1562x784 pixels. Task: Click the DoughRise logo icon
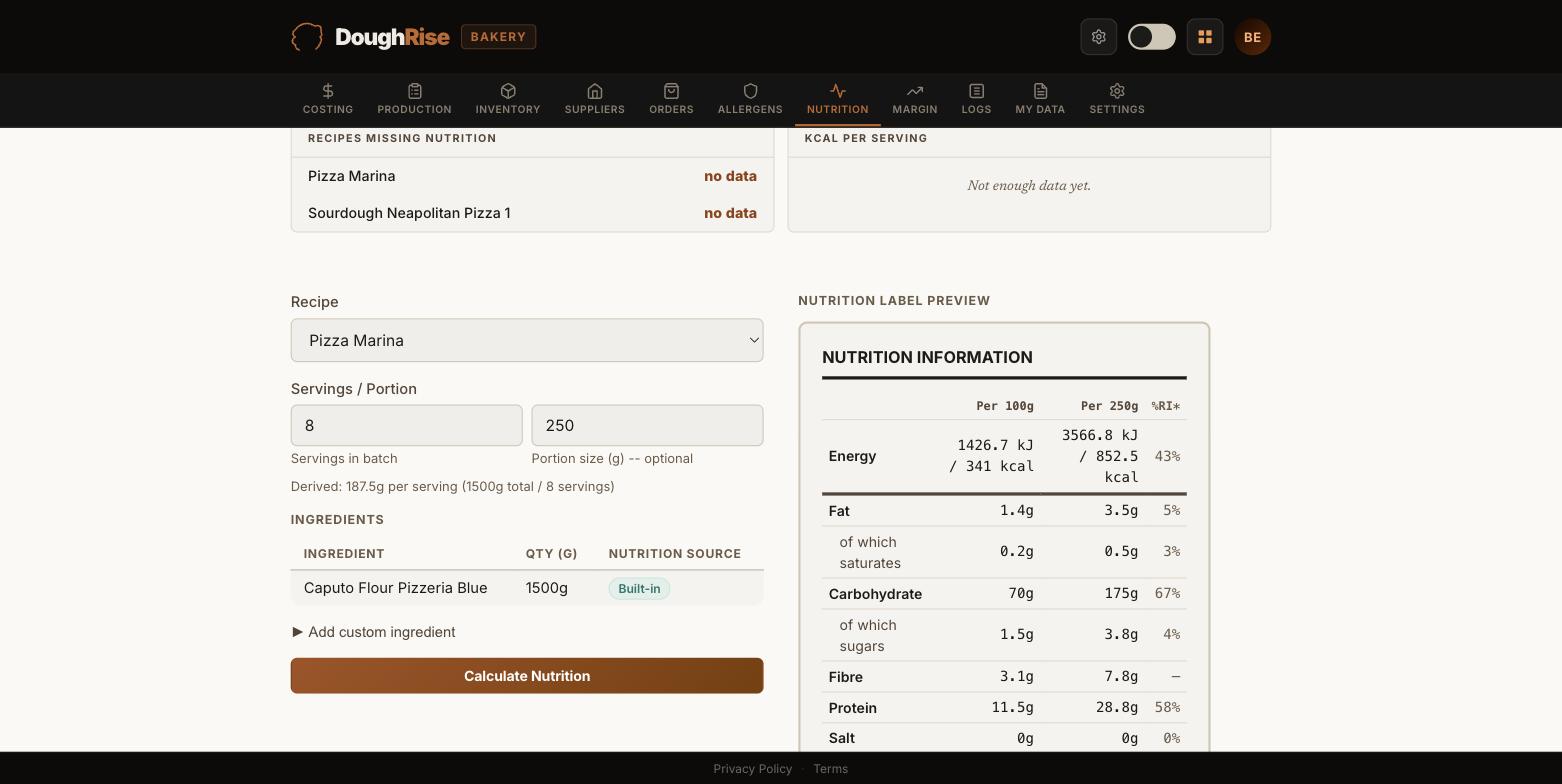point(307,37)
